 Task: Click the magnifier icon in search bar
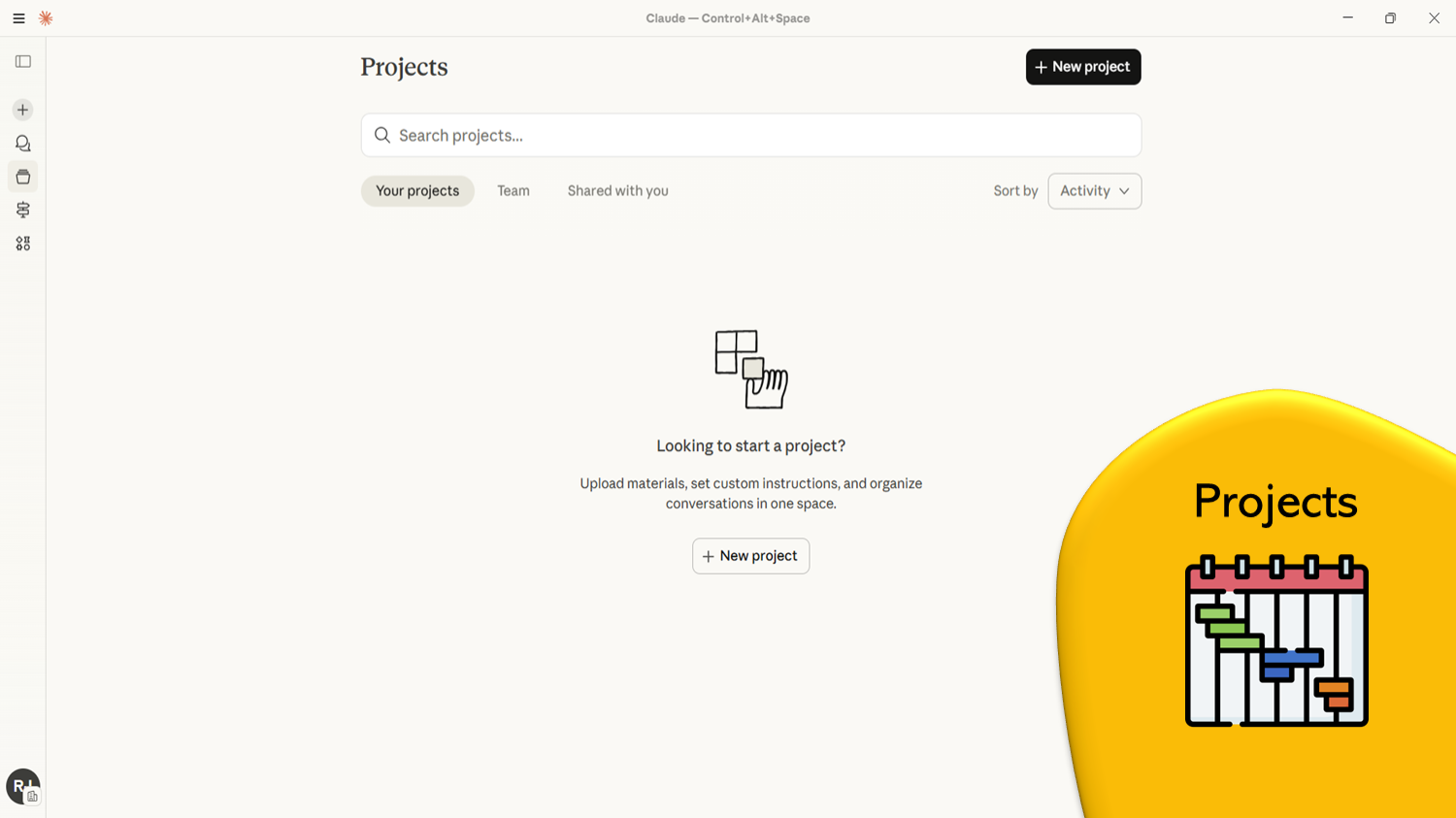[x=382, y=136]
